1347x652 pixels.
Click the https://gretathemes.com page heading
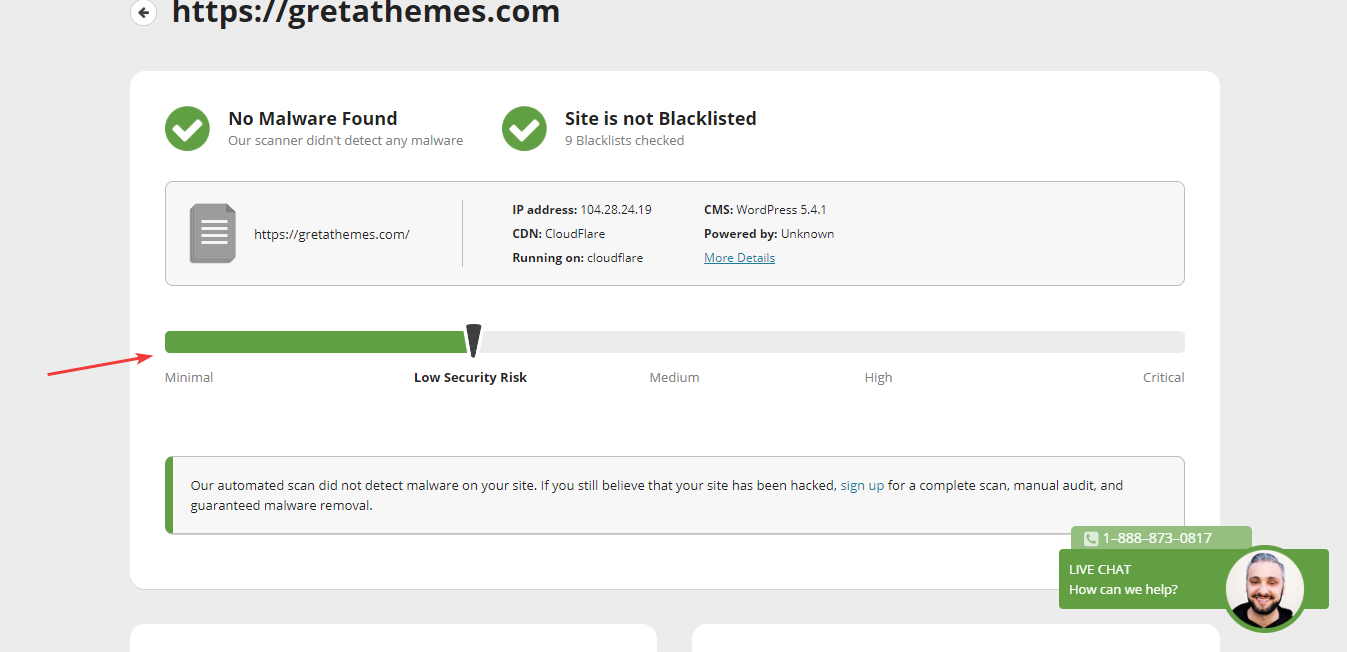tap(366, 13)
